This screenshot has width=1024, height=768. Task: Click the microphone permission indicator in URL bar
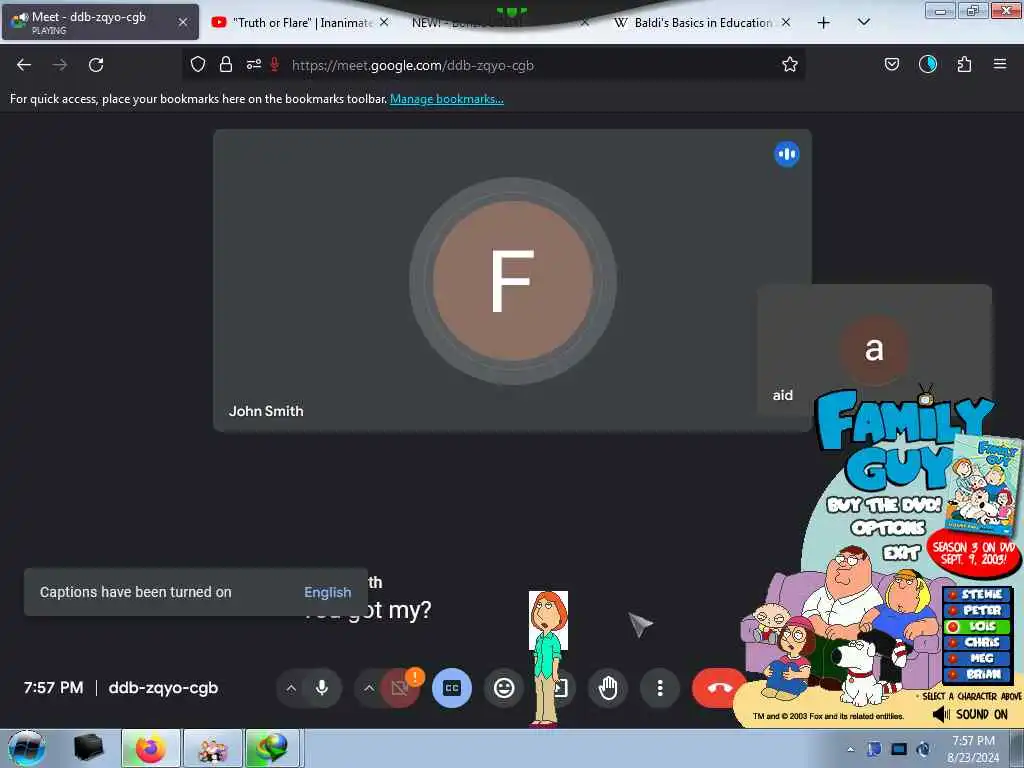[275, 65]
